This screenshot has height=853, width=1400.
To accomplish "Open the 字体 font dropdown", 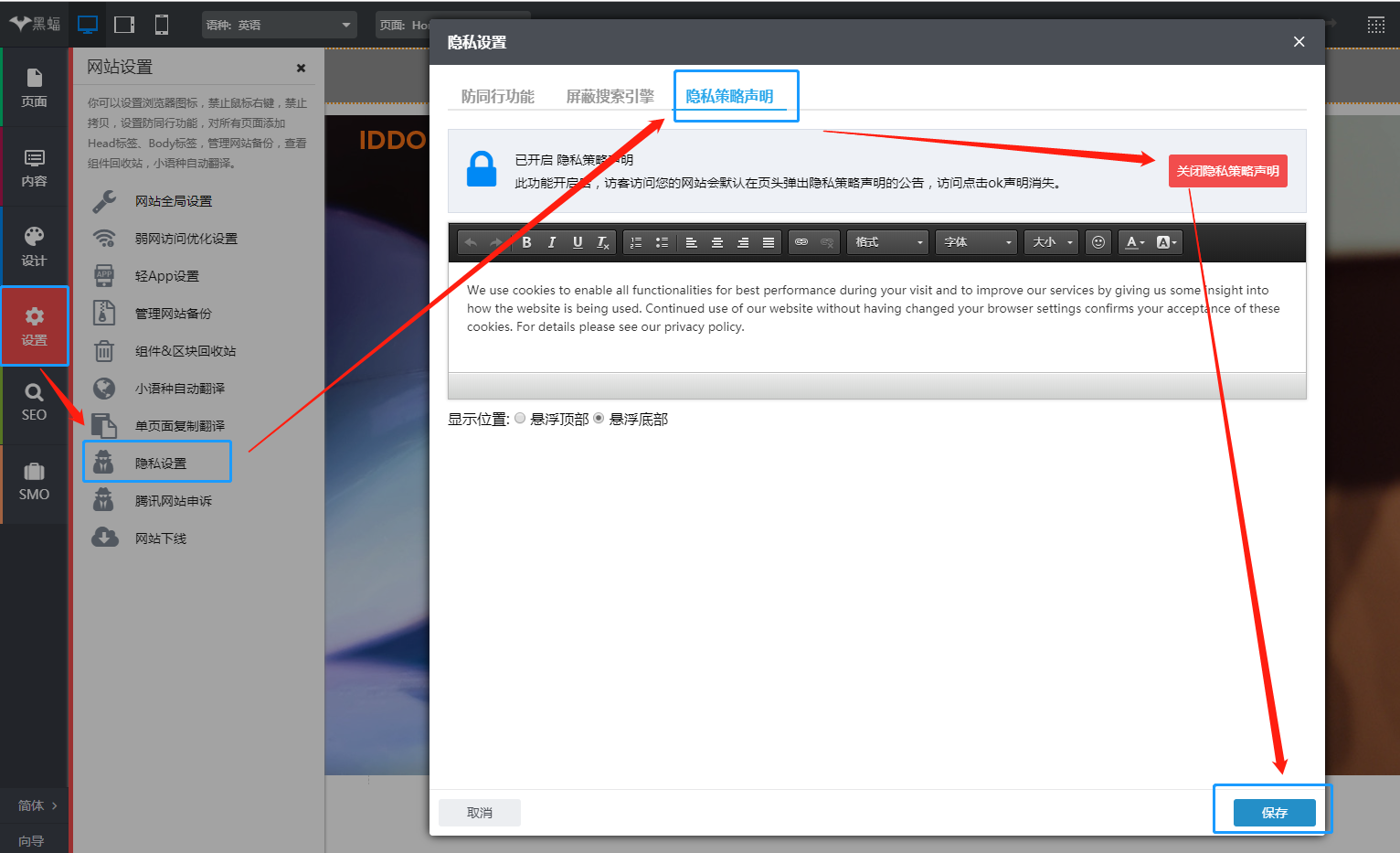I will pyautogui.click(x=977, y=242).
